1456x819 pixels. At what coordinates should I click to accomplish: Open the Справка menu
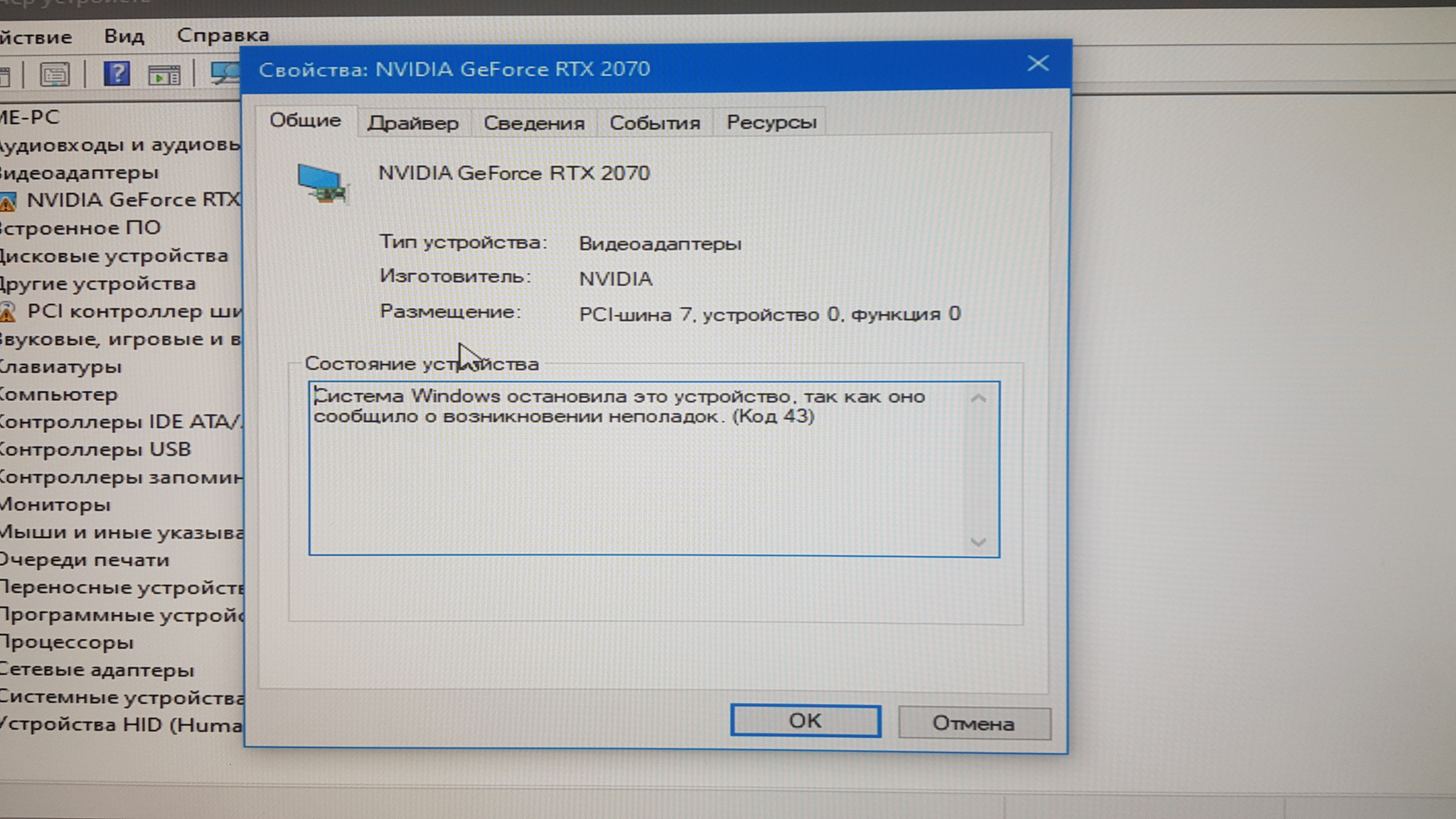(223, 35)
